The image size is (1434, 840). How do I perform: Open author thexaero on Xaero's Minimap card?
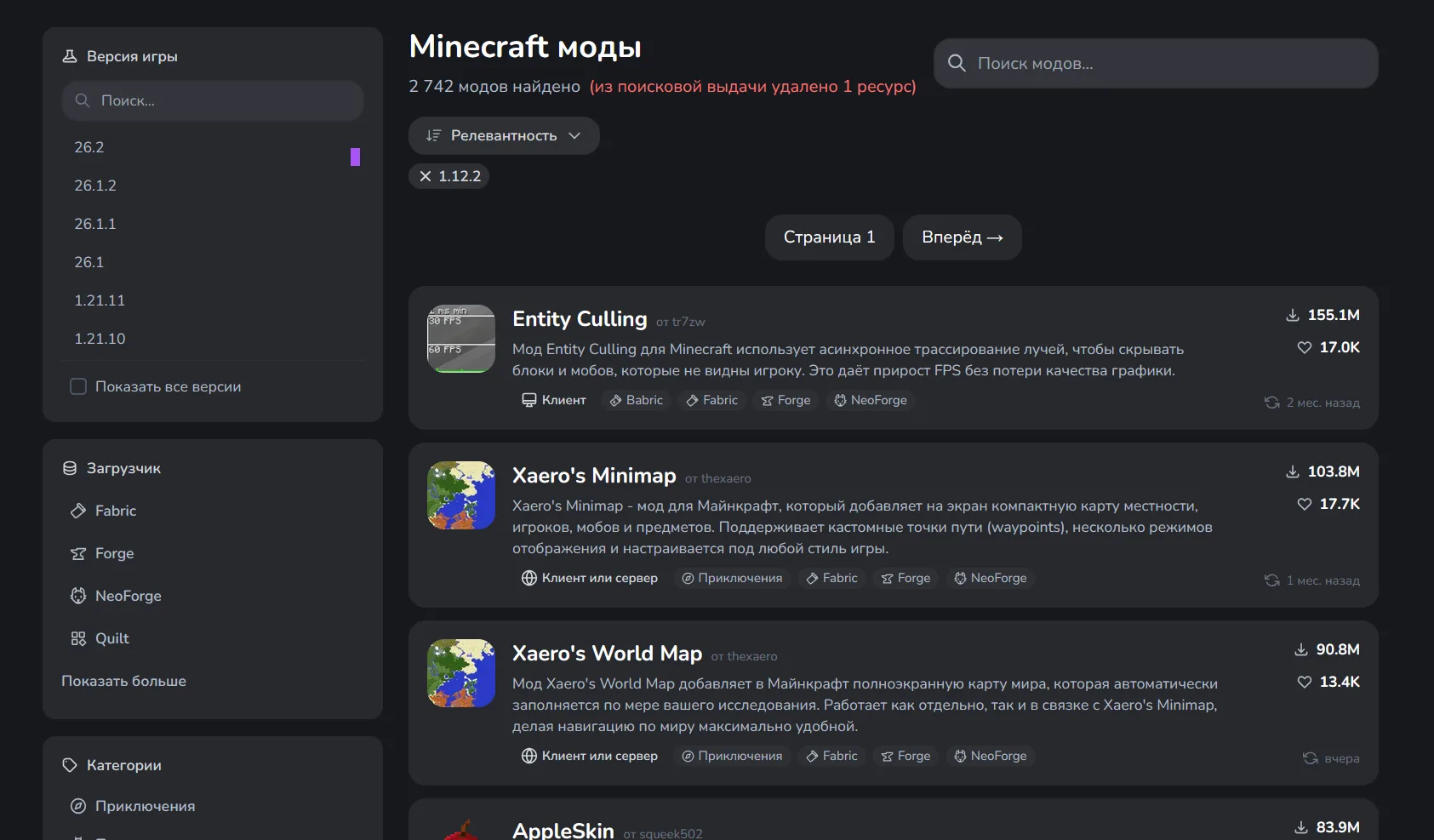726,478
